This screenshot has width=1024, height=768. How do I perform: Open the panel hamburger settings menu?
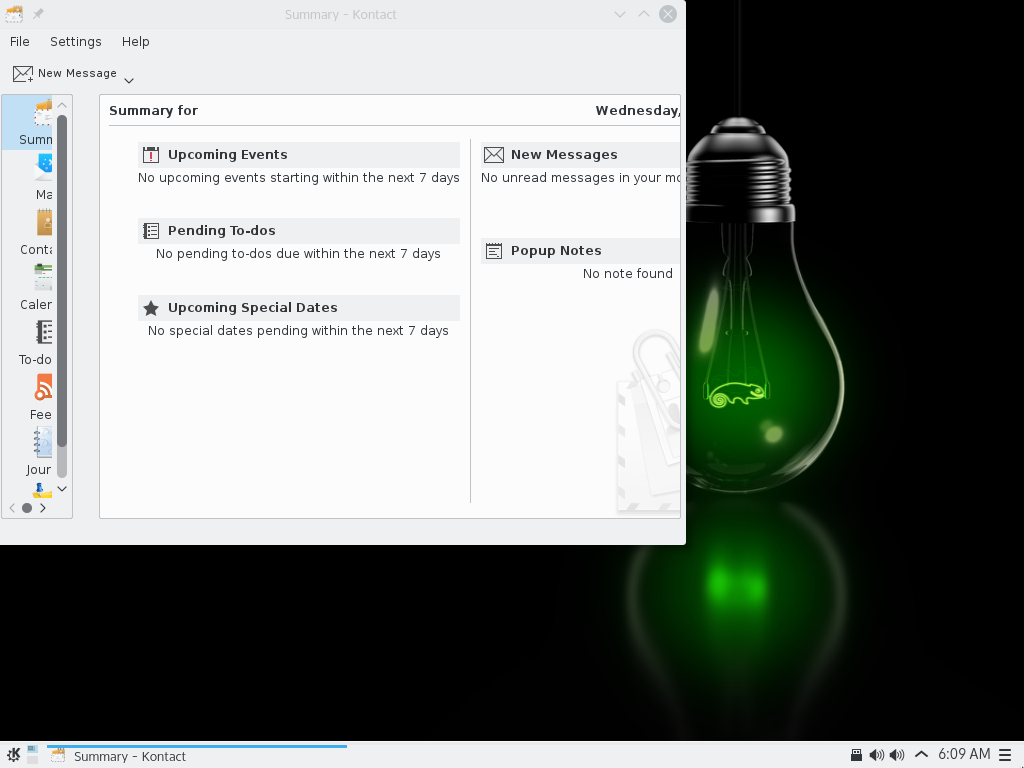click(x=1005, y=755)
